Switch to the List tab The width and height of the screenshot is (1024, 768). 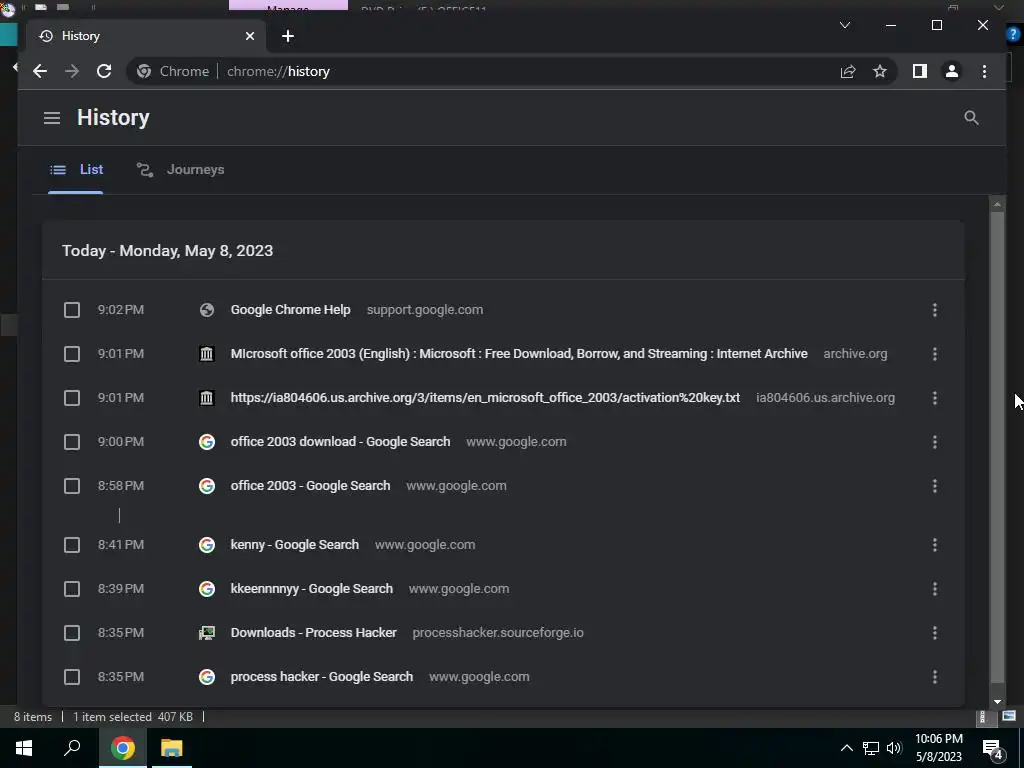(76, 170)
